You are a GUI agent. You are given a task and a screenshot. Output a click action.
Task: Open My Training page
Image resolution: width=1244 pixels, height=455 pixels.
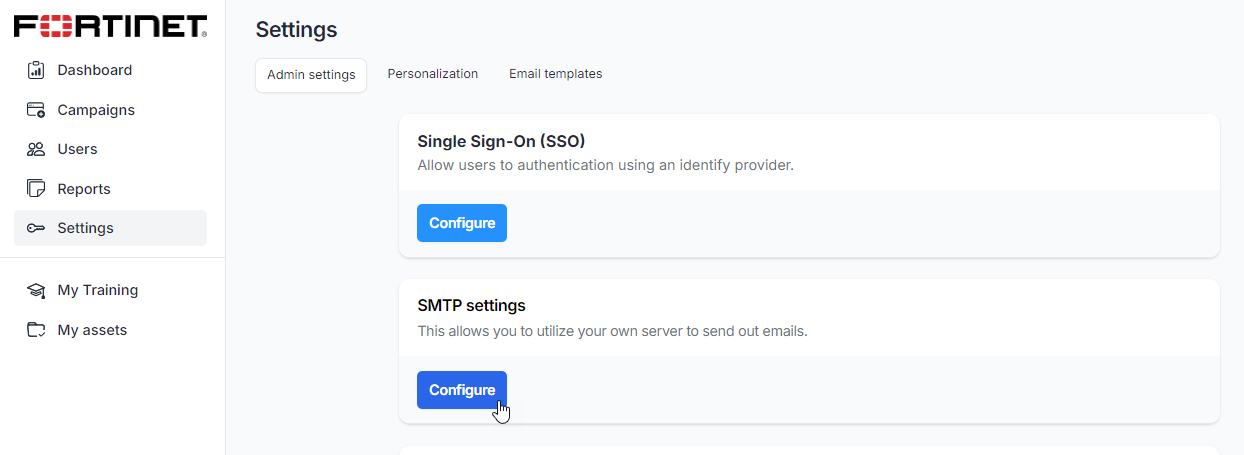(98, 290)
